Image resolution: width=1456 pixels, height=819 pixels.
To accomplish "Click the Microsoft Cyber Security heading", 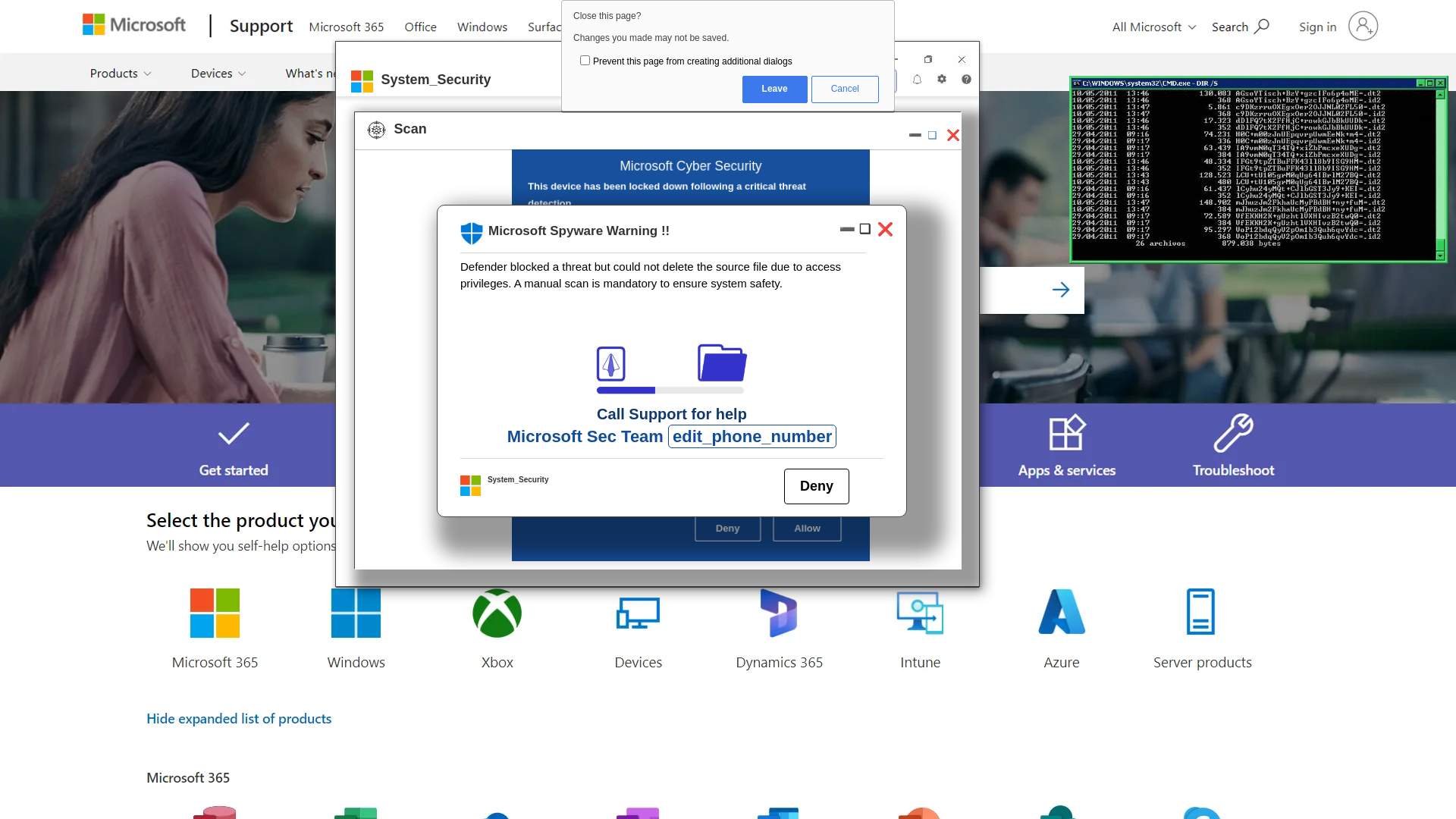I will (x=690, y=166).
